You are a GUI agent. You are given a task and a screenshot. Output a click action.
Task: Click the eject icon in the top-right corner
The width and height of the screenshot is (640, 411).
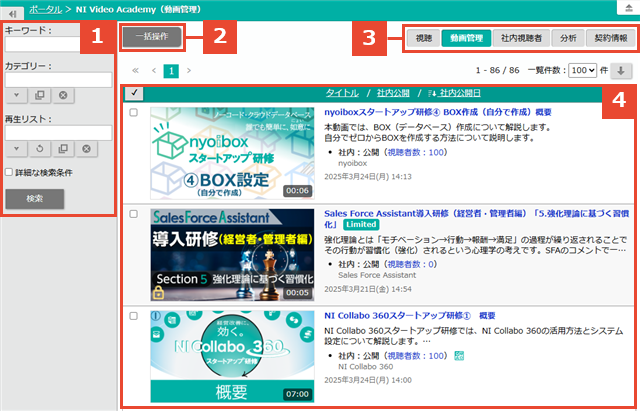[x=629, y=8]
